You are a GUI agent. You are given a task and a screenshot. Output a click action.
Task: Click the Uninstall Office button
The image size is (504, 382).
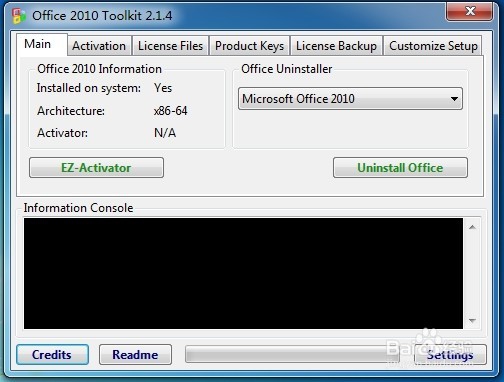pyautogui.click(x=400, y=168)
